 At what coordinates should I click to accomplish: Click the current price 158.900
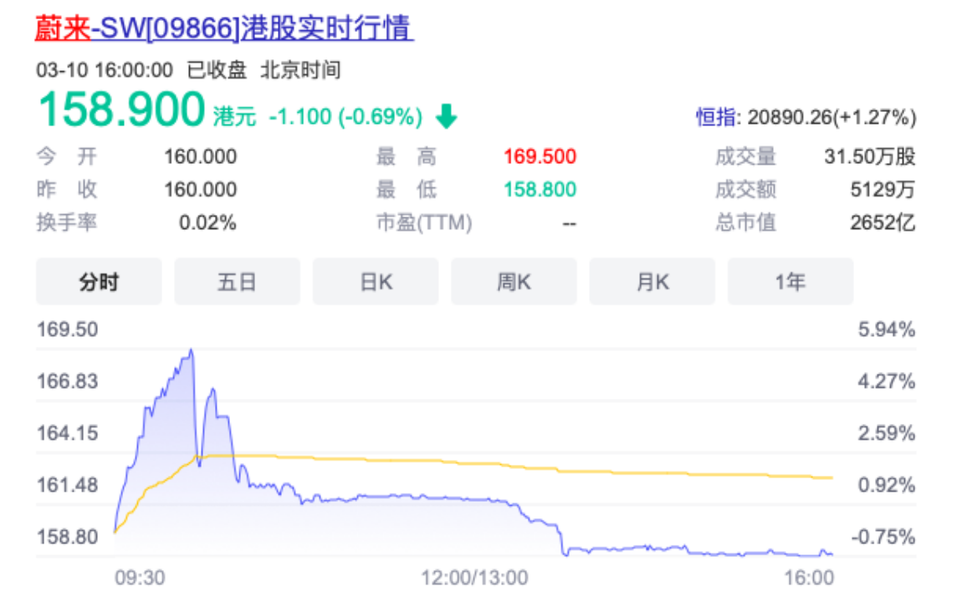coord(121,109)
